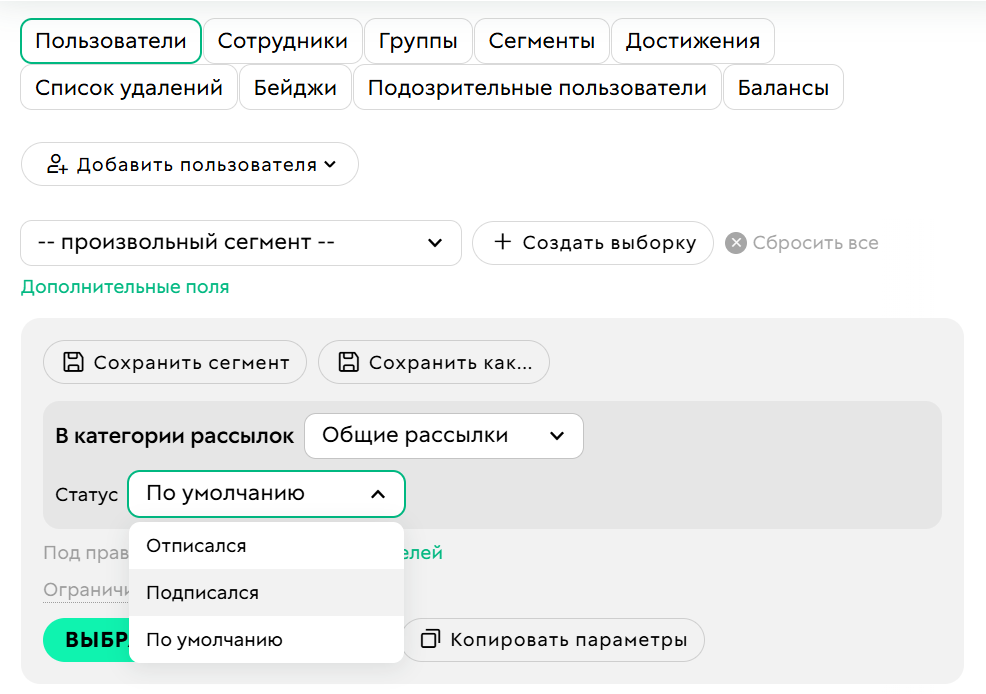This screenshot has height=694, width=986.
Task: Click the person-add icon on 'Добавить пользователя'
Action: pos(56,164)
